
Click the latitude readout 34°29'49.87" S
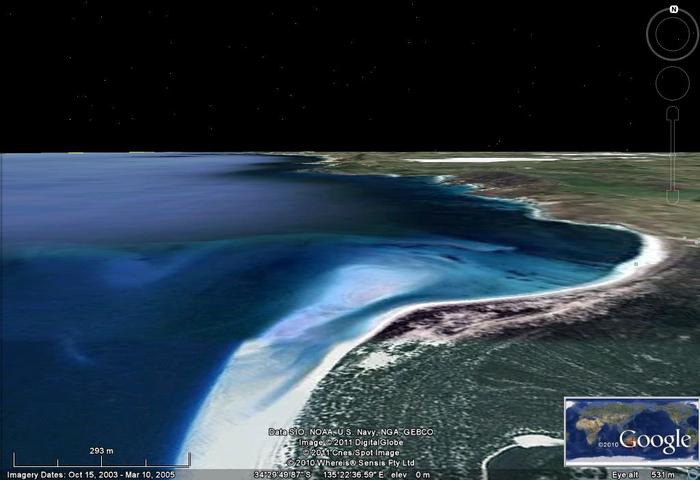tap(286, 474)
